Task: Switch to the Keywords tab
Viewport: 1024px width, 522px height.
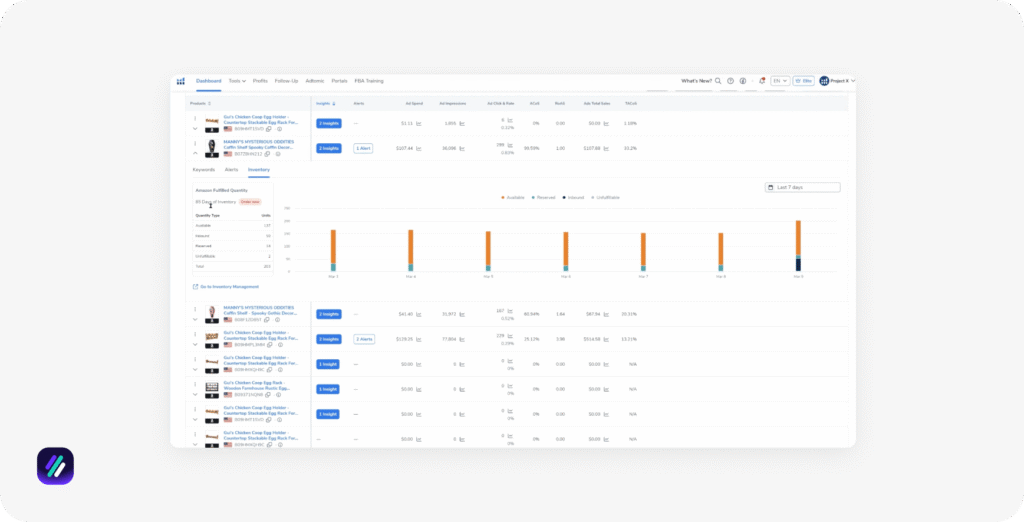Action: click(204, 170)
